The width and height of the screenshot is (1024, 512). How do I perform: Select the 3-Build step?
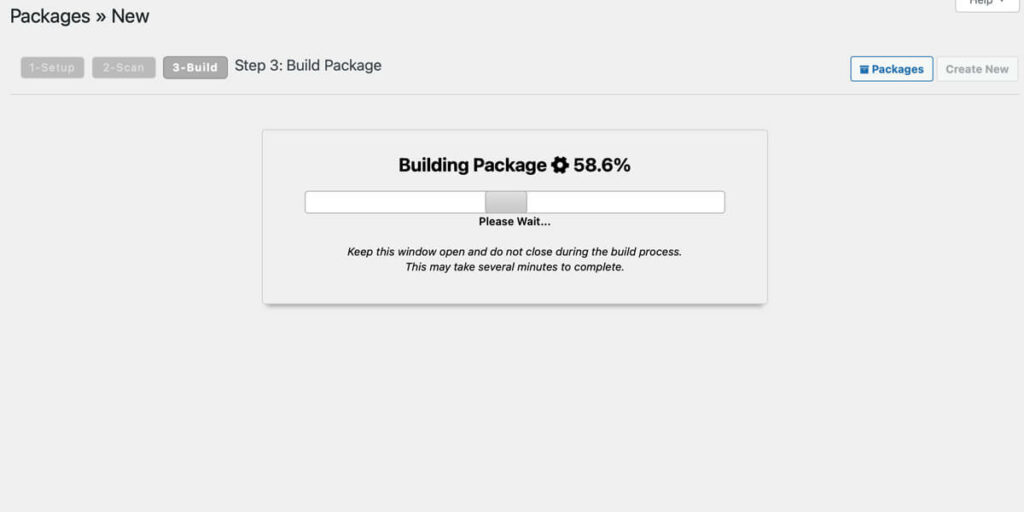tap(195, 68)
